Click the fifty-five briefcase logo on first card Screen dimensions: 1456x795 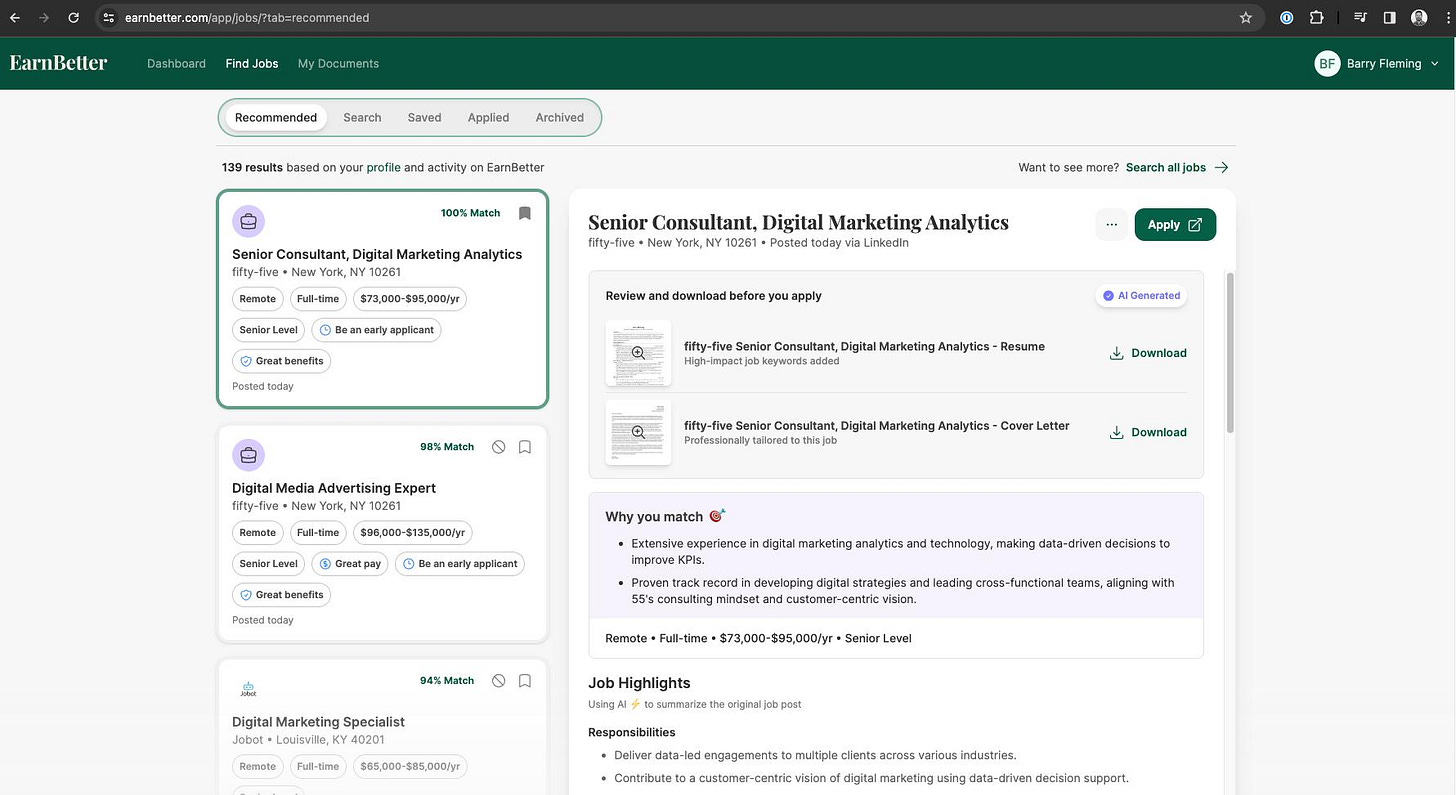point(248,221)
